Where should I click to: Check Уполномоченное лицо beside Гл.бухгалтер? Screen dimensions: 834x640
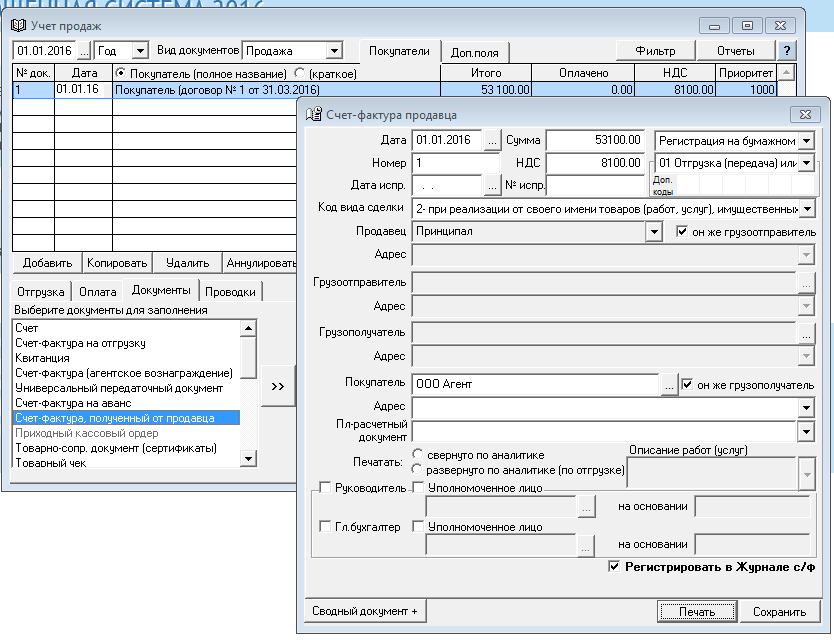(419, 526)
